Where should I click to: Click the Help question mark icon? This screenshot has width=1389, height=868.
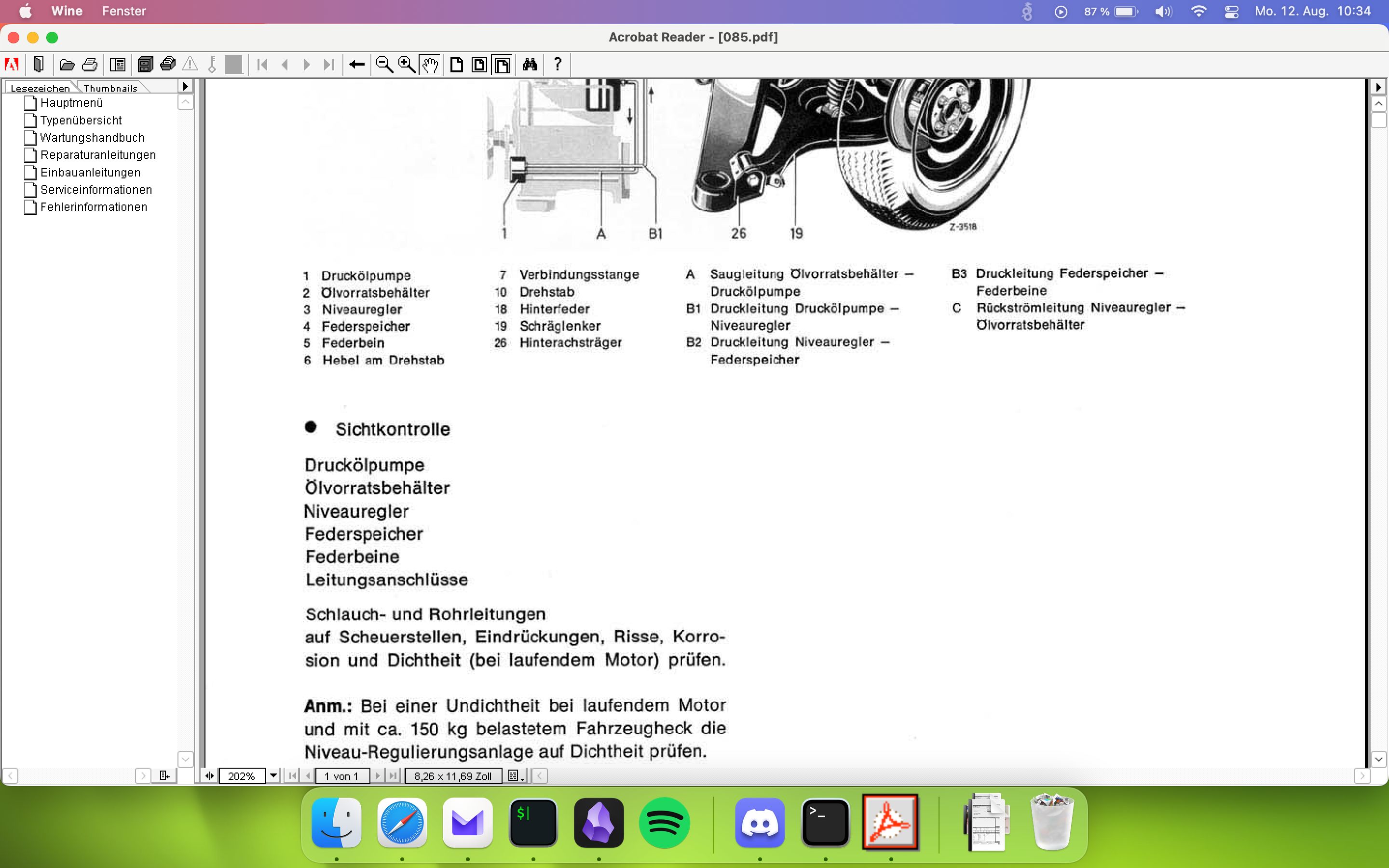(557, 64)
